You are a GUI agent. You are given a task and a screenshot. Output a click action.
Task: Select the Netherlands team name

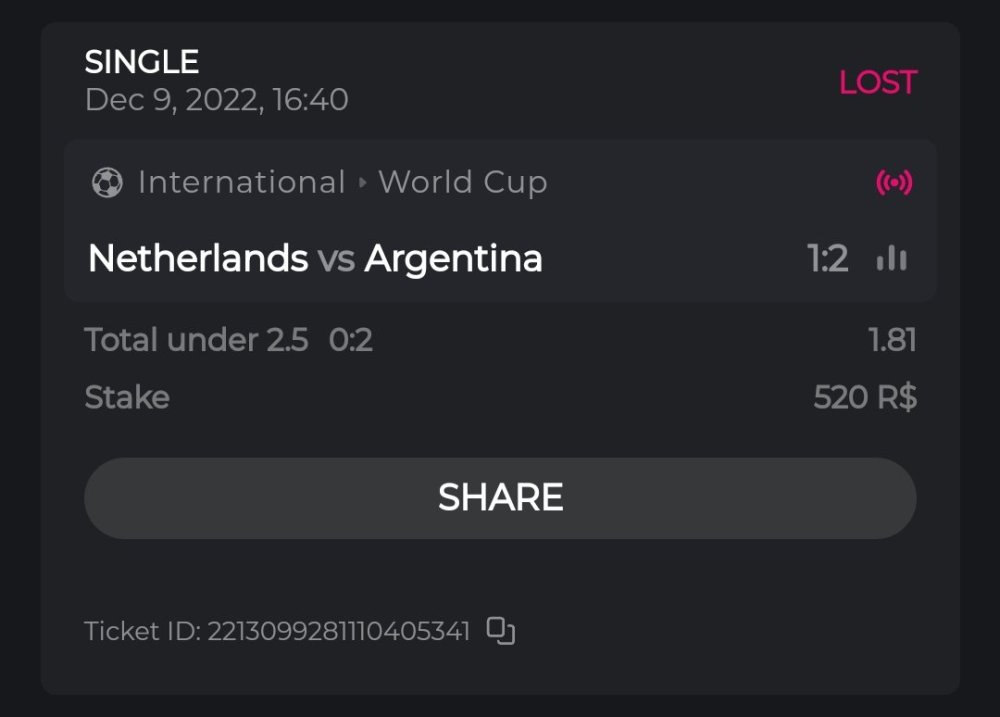(198, 259)
